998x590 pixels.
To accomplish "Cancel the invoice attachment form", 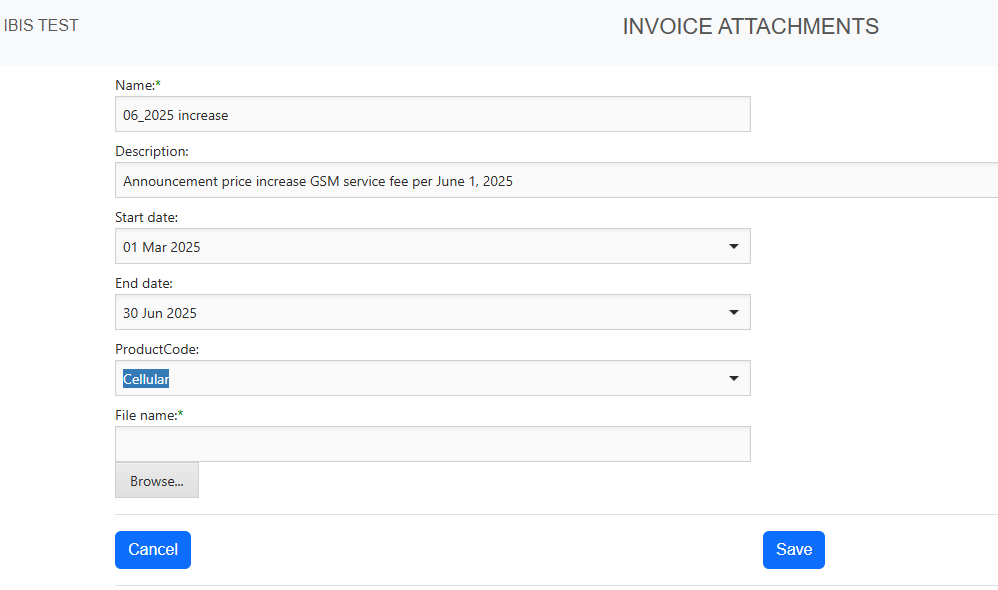I will [x=153, y=550].
